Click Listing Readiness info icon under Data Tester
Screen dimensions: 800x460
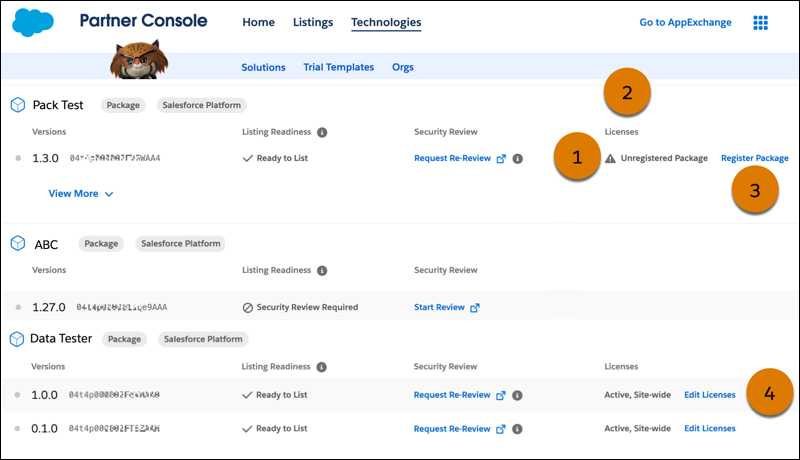[321, 367]
